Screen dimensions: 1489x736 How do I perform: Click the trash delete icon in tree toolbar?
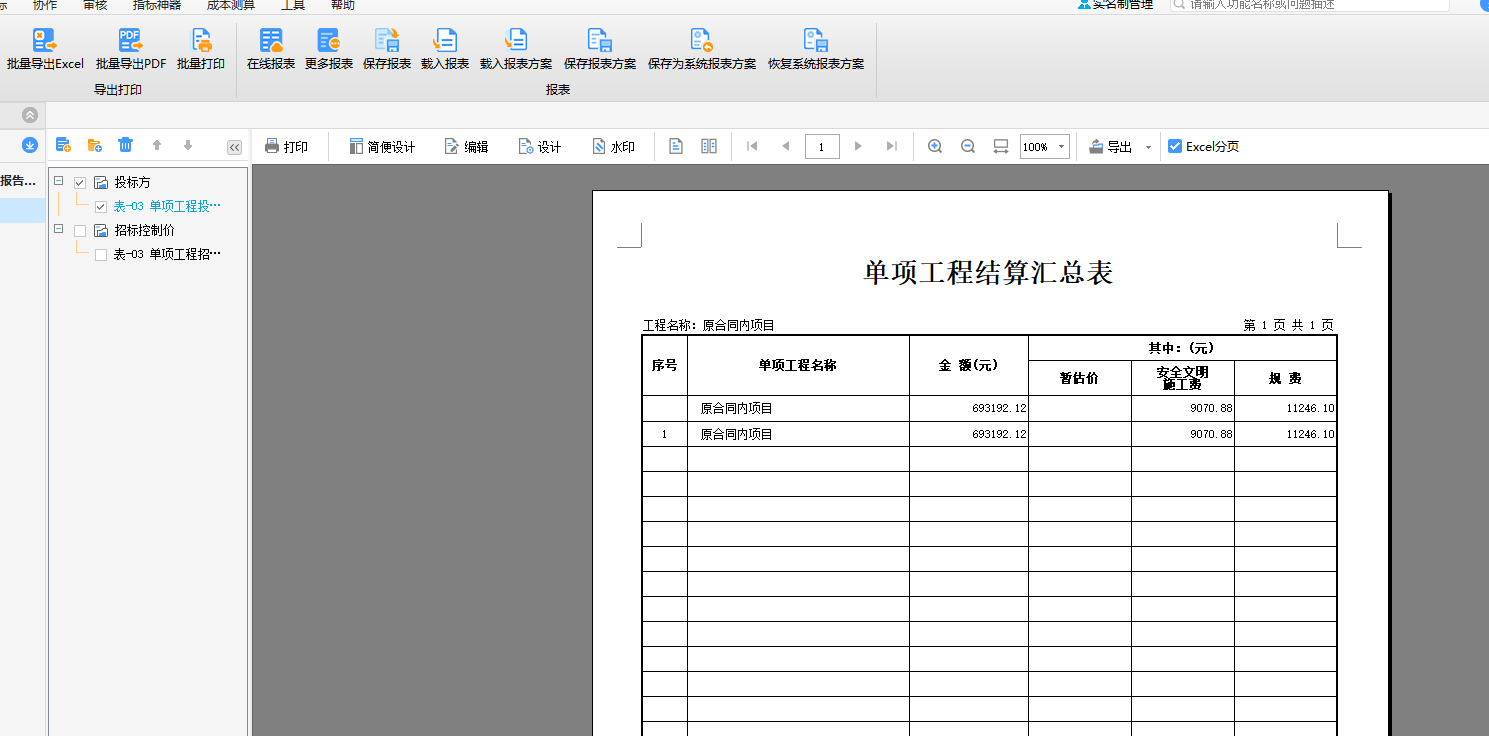[x=125, y=146]
